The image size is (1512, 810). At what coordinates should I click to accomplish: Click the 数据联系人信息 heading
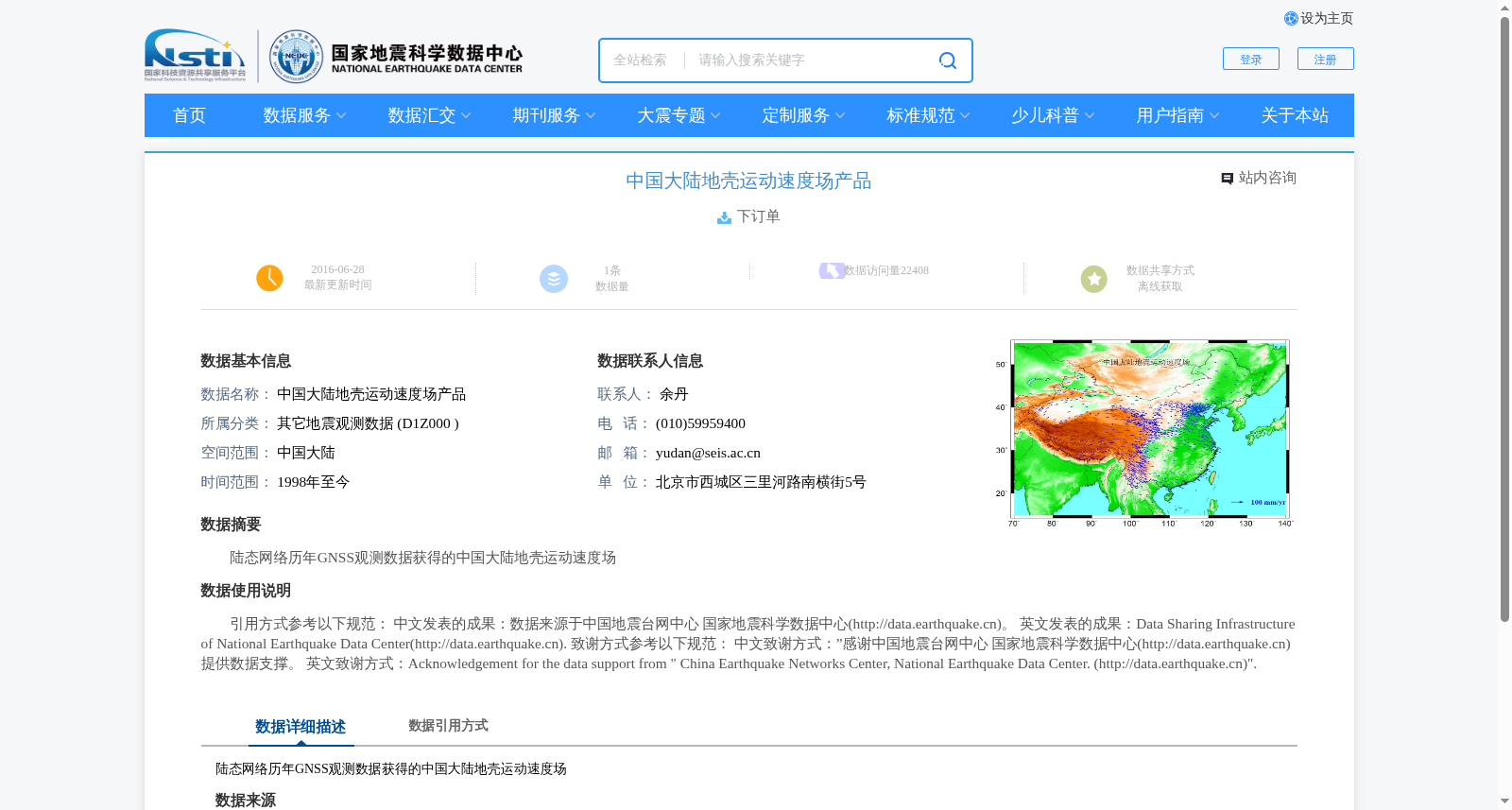pyautogui.click(x=650, y=362)
